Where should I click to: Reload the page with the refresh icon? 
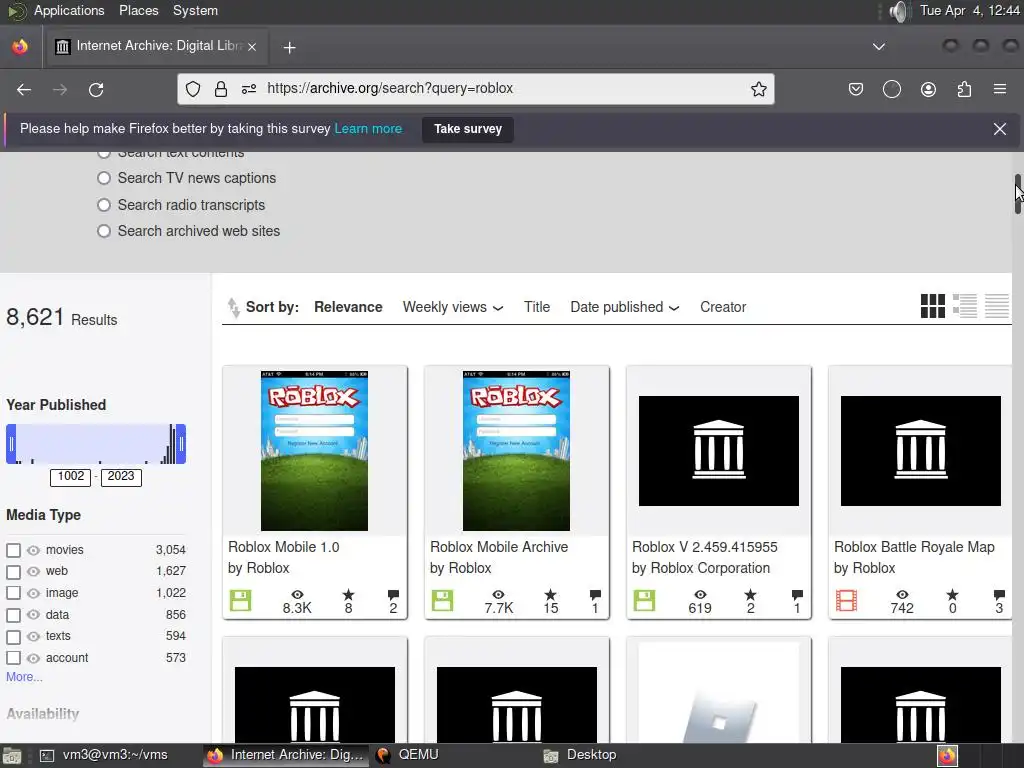[96, 89]
